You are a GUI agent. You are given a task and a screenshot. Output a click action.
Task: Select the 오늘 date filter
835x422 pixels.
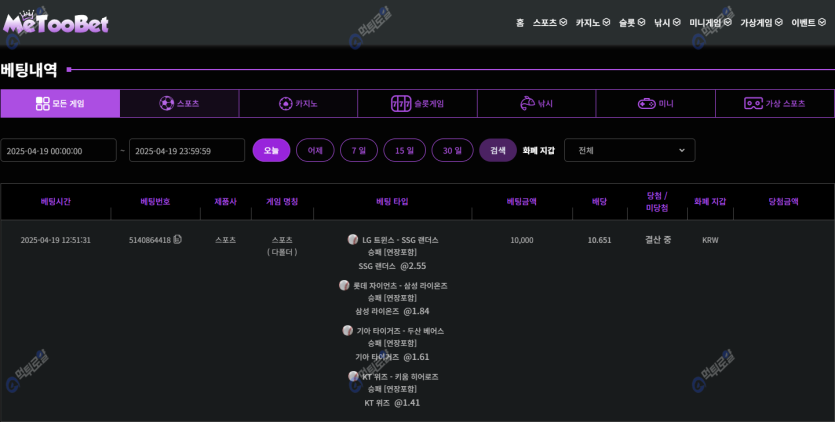[271, 150]
